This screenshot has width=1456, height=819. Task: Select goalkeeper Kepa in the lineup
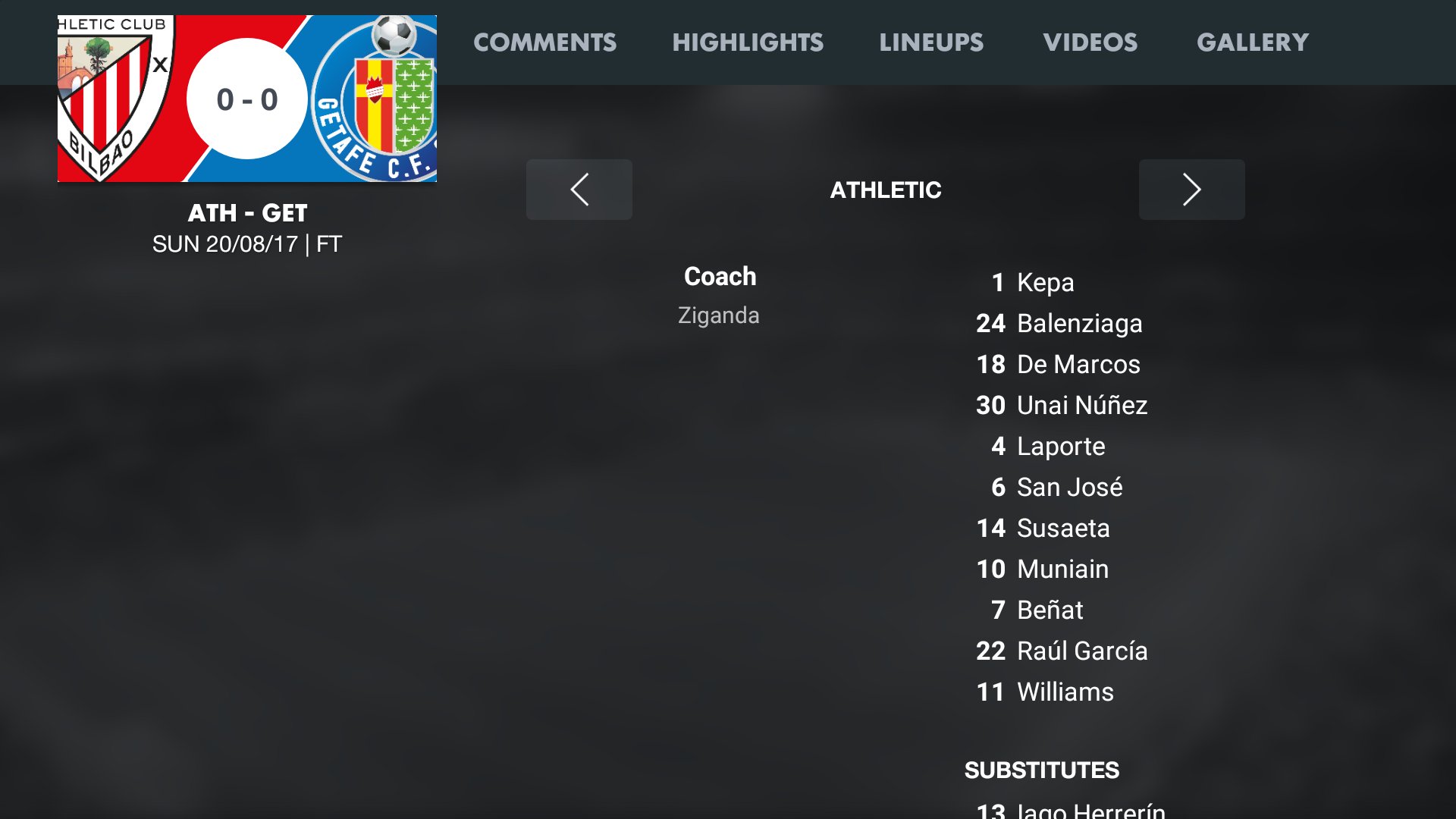1033,282
